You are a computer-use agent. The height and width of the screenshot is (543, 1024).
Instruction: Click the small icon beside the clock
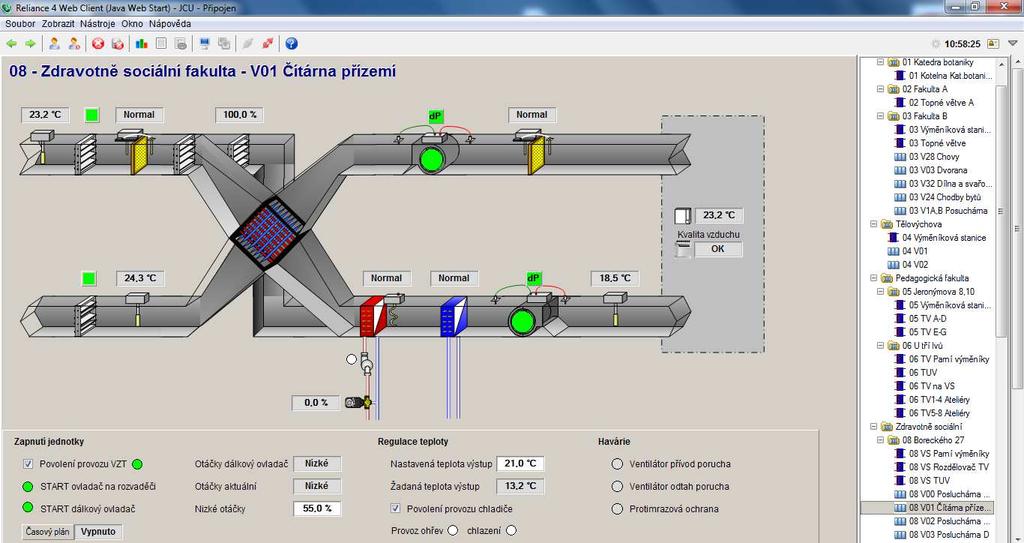pyautogui.click(x=993, y=44)
